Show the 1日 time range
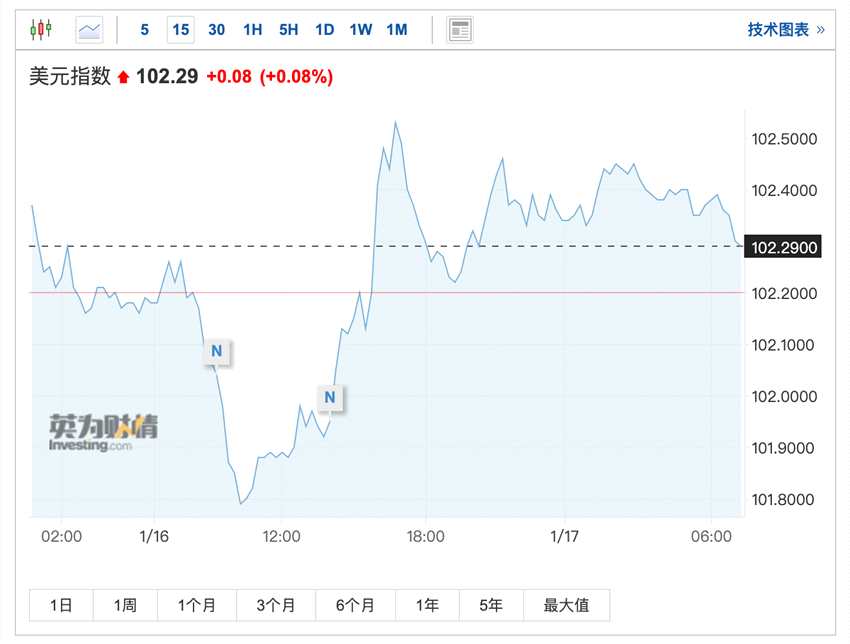The image size is (850, 644). click(61, 605)
